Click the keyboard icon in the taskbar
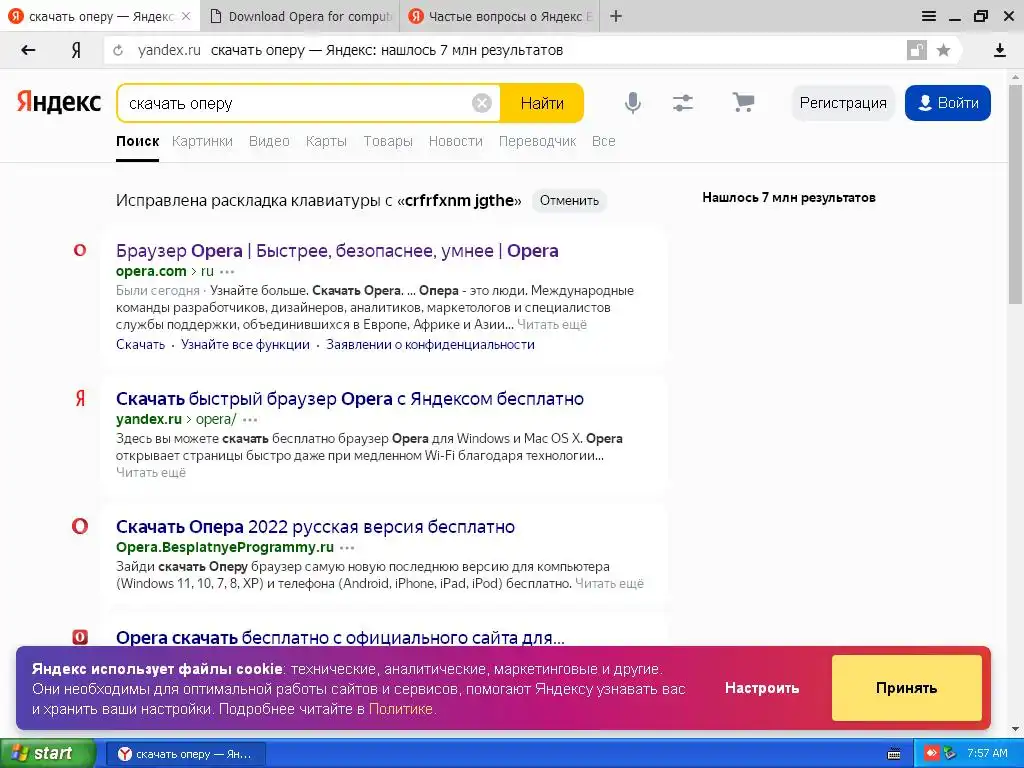1024x768 pixels. 894,754
